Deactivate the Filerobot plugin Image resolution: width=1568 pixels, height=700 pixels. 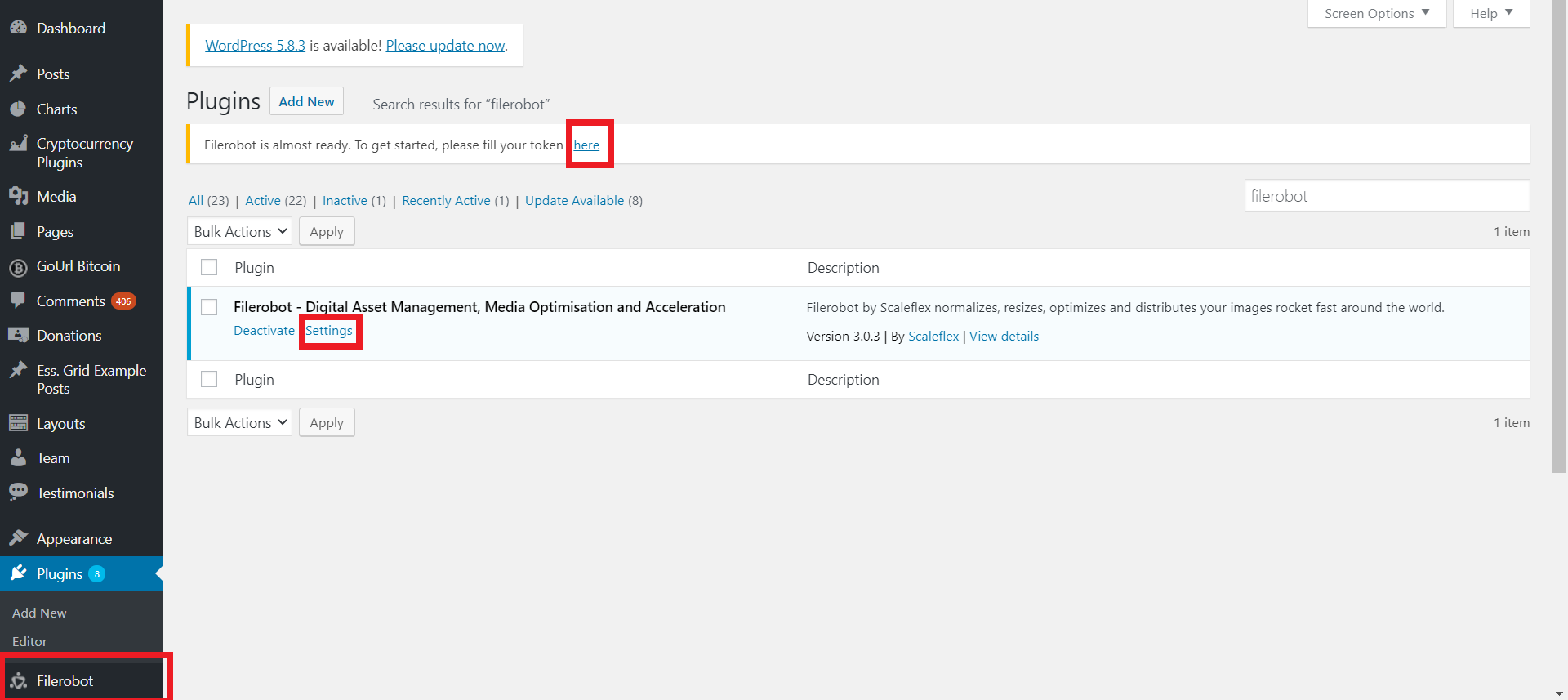coord(264,330)
